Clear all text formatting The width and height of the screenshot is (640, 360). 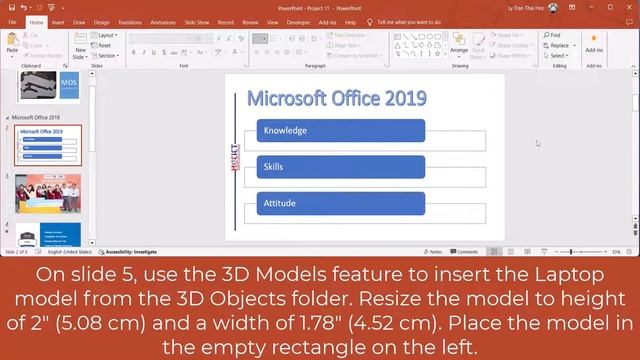click(x=241, y=39)
